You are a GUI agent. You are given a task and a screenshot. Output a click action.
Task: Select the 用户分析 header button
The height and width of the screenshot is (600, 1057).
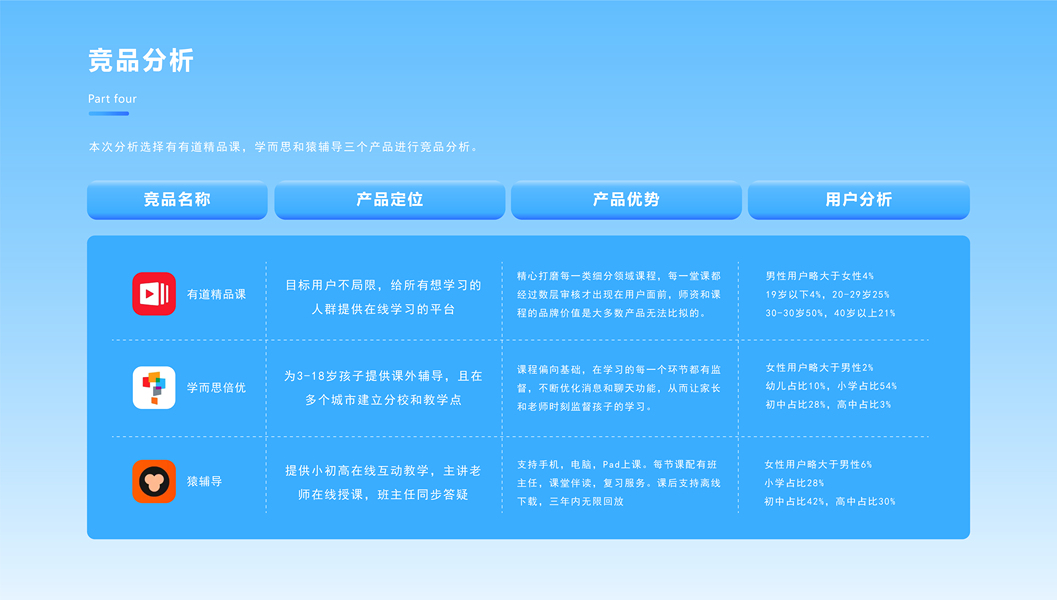click(x=859, y=200)
